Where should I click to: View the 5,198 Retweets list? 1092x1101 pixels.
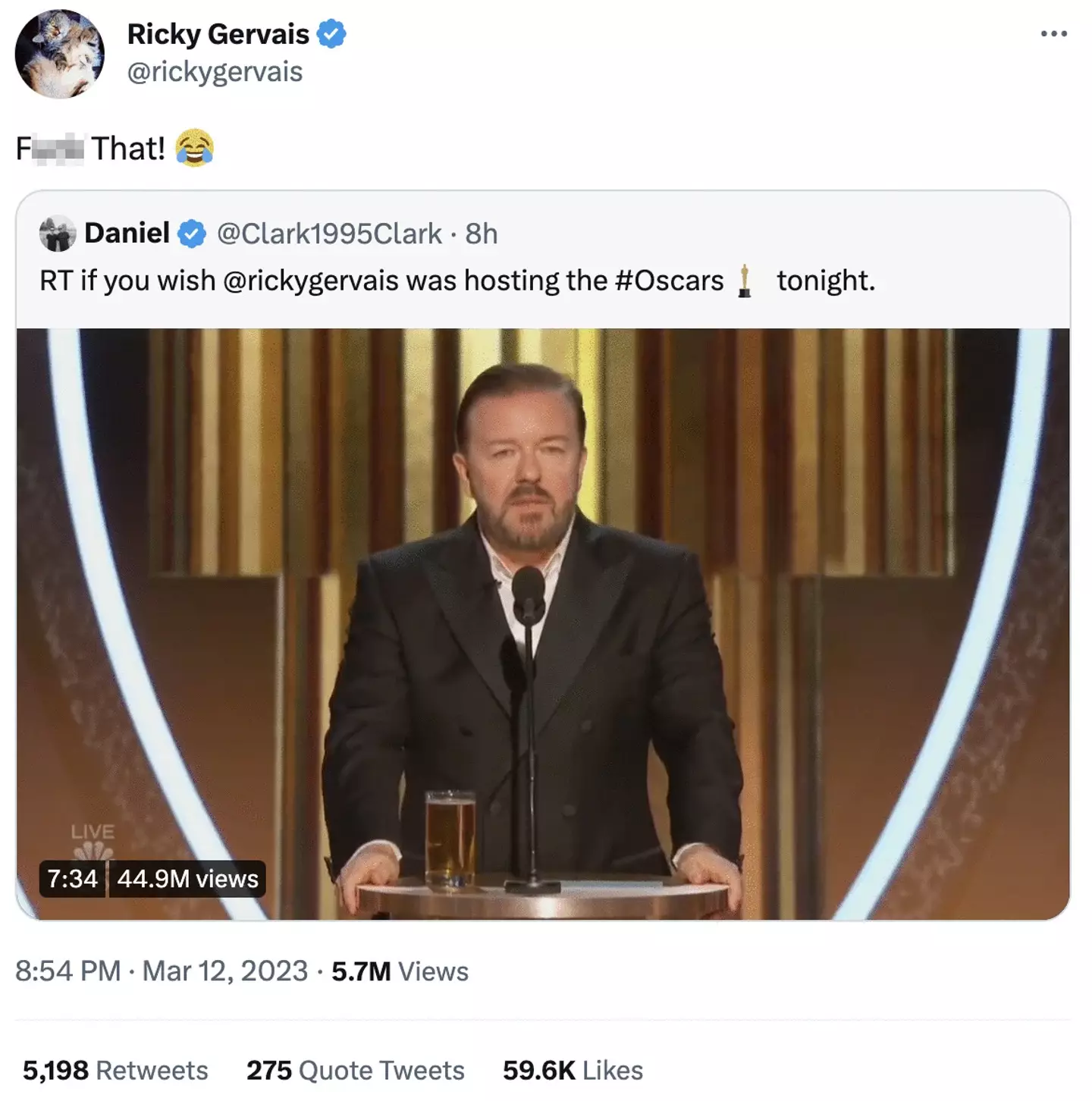click(x=115, y=1070)
